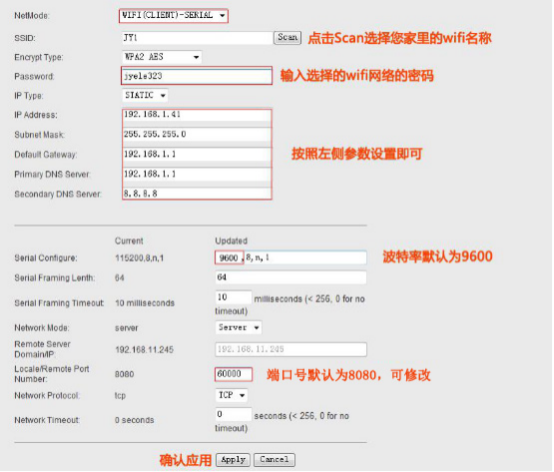Screen dimensions: 554x472
Task: Expand the Encrypt Type WPA2 AES dropdown
Action: (162, 57)
